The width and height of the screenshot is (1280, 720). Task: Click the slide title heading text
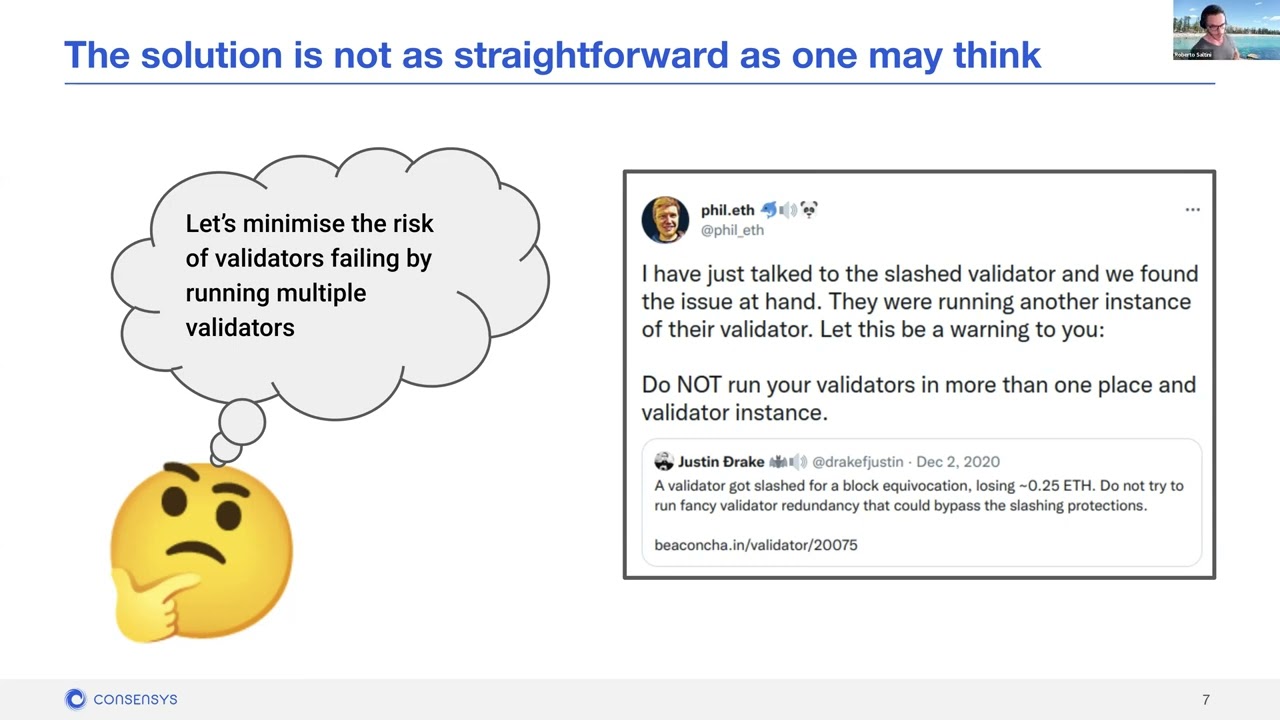click(553, 54)
